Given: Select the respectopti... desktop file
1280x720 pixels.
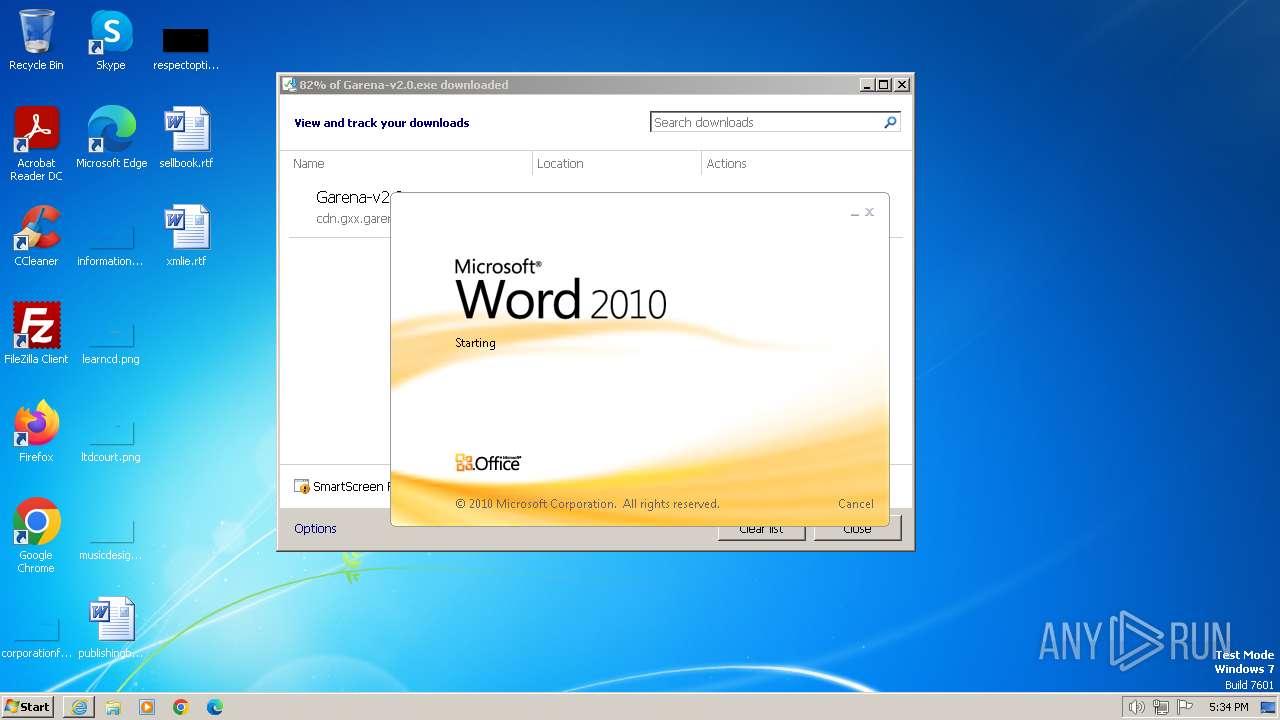Looking at the screenshot, I should (x=186, y=47).
